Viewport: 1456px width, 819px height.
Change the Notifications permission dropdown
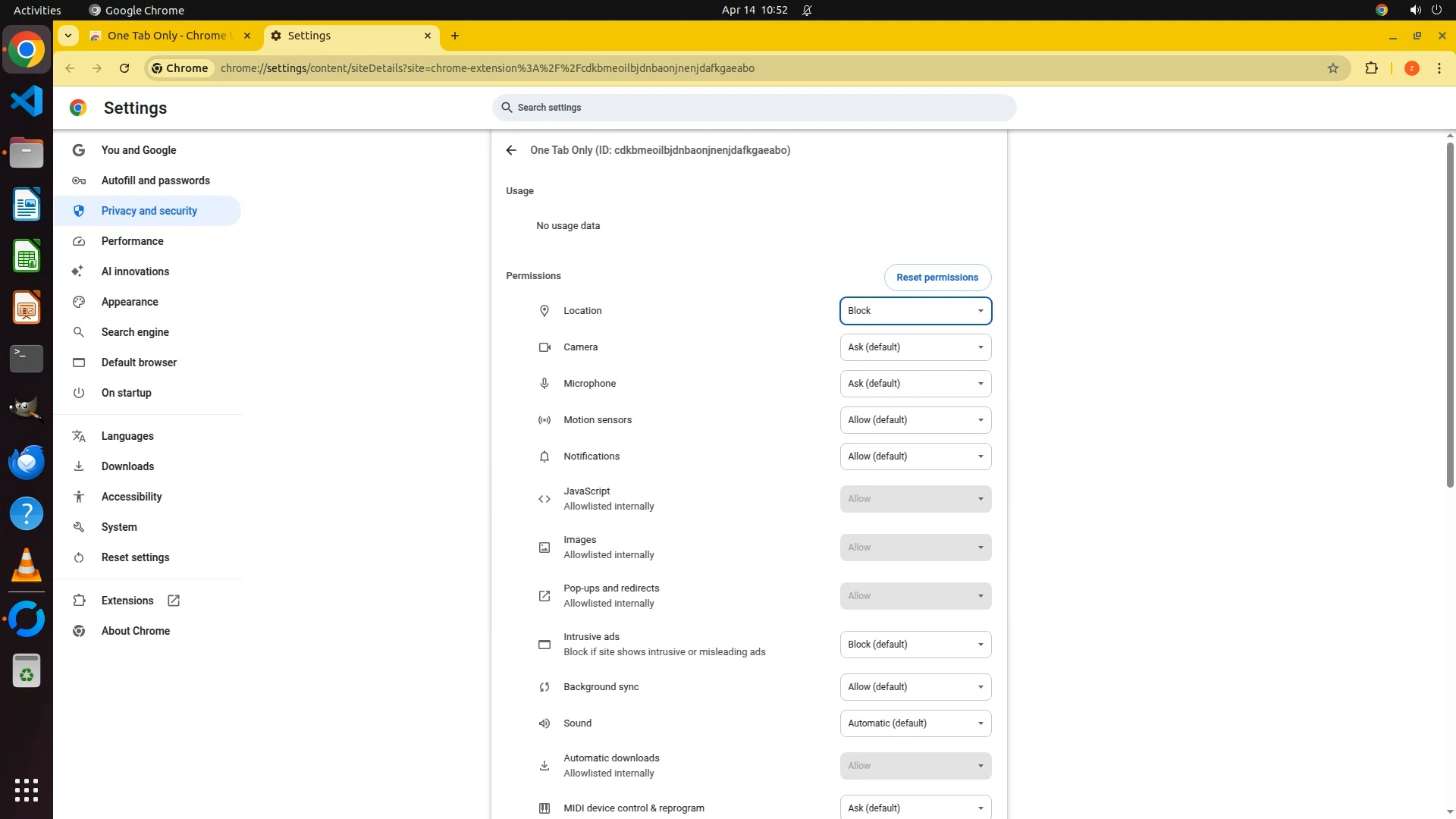click(x=915, y=457)
